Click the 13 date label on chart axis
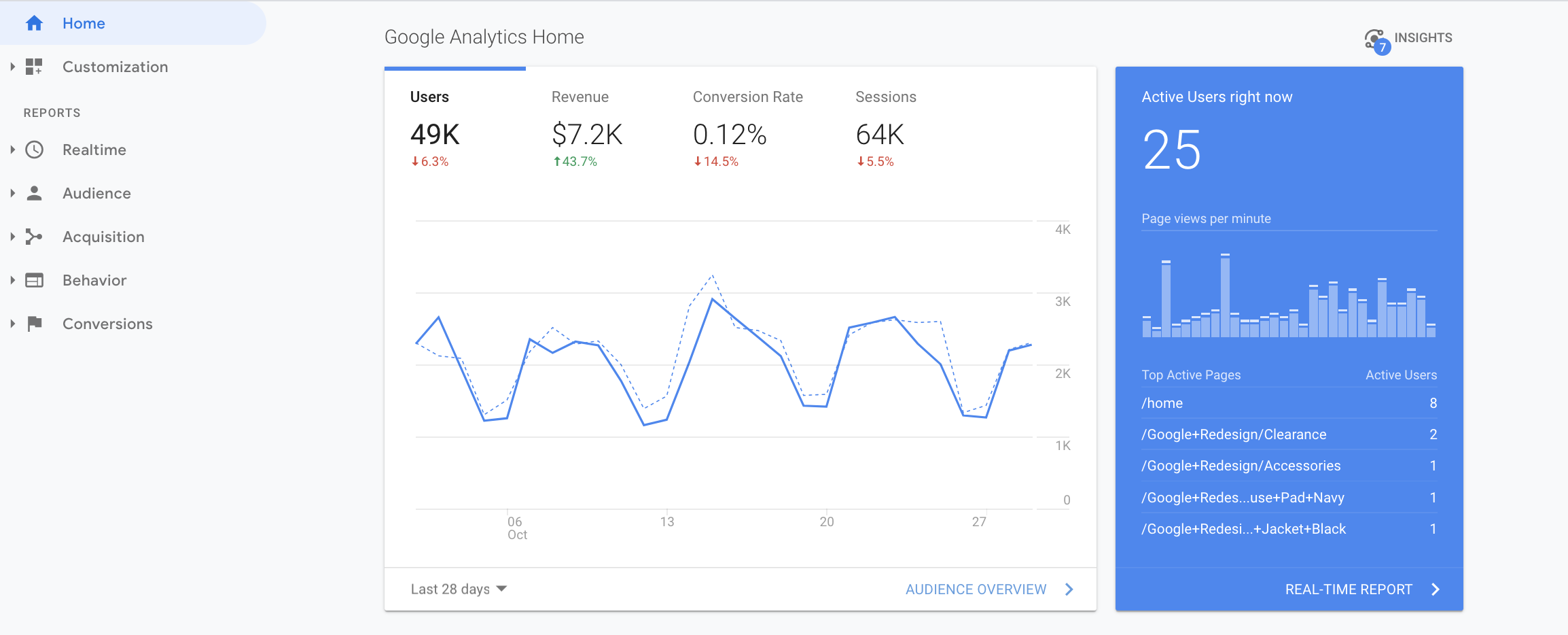 [x=667, y=521]
